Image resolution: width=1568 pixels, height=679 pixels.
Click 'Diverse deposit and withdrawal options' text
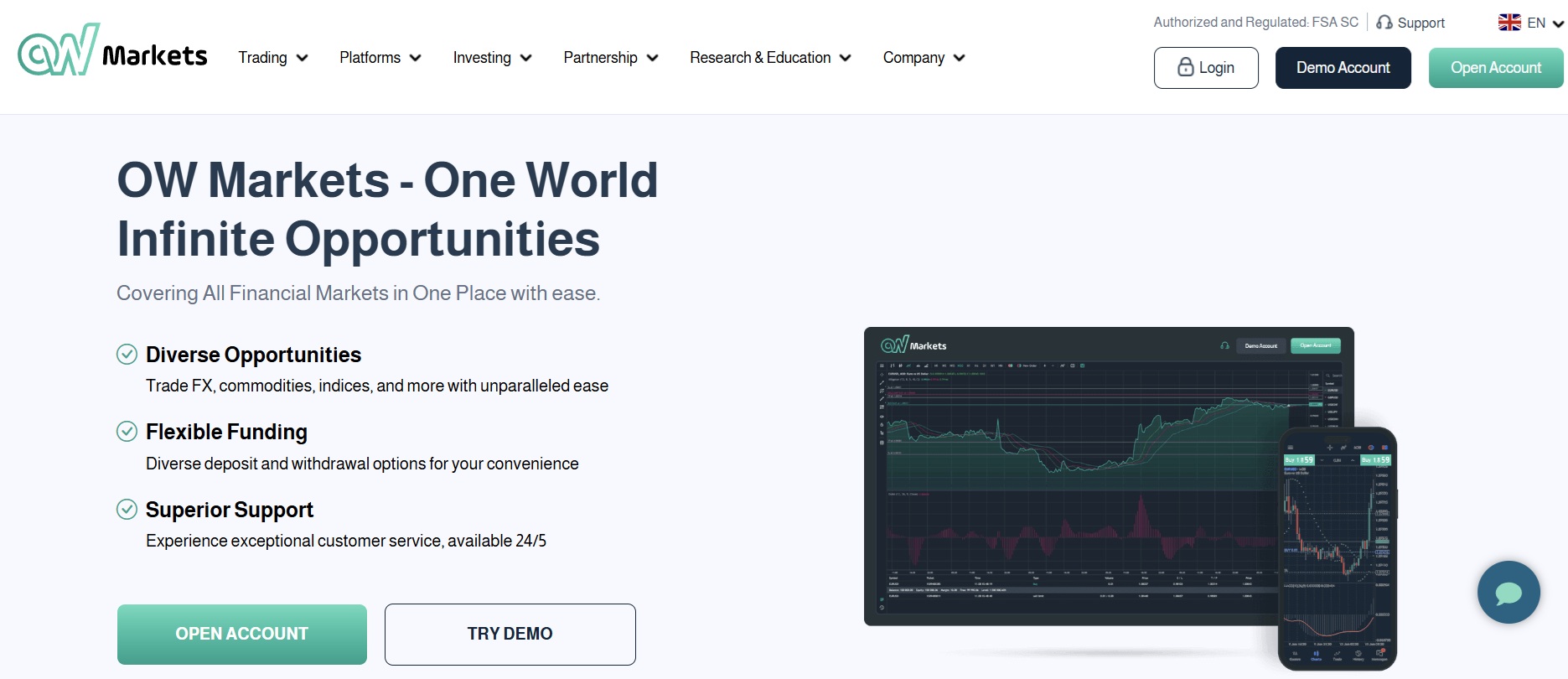[362, 464]
